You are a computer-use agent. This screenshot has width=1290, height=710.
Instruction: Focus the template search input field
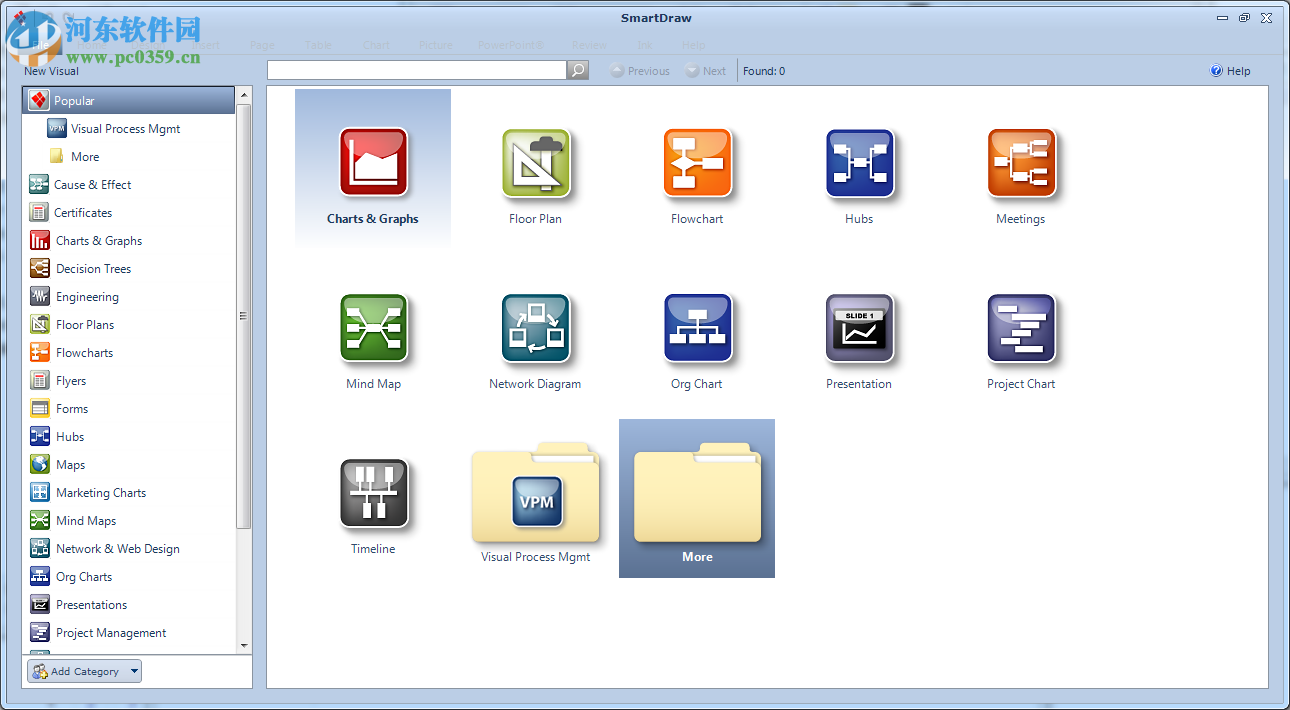click(417, 71)
